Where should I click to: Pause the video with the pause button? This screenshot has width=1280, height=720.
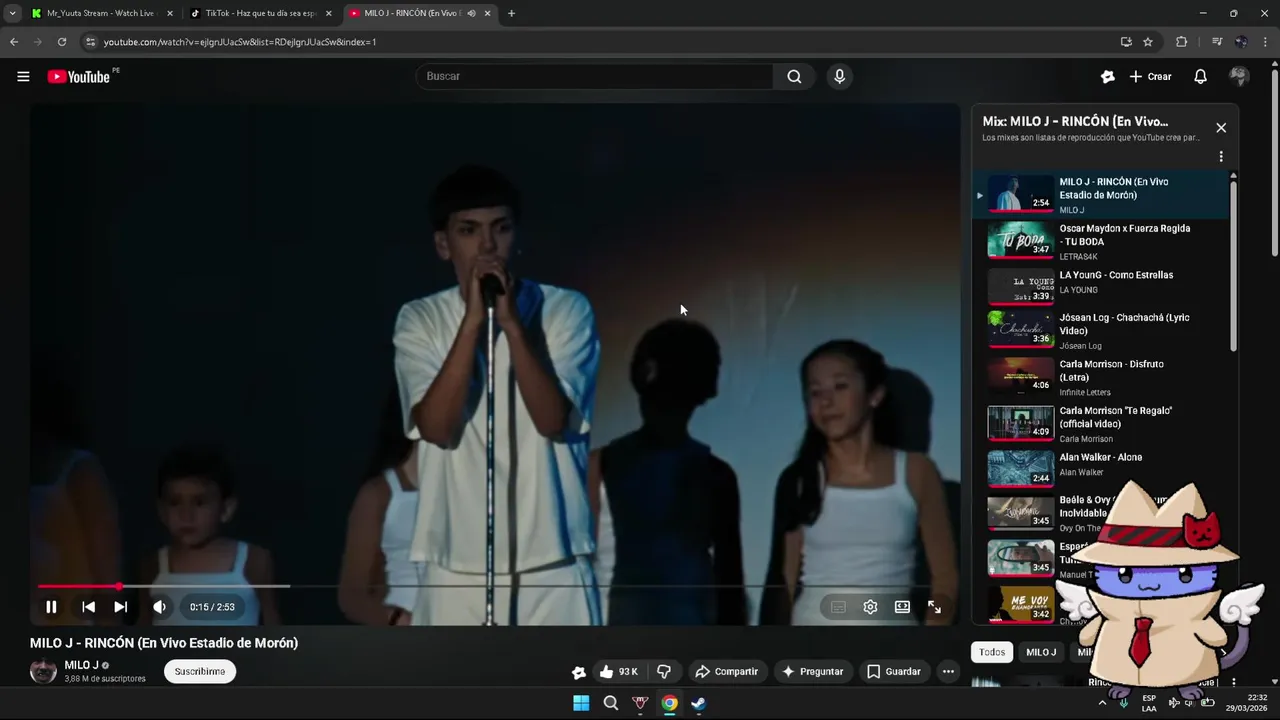click(x=51, y=607)
